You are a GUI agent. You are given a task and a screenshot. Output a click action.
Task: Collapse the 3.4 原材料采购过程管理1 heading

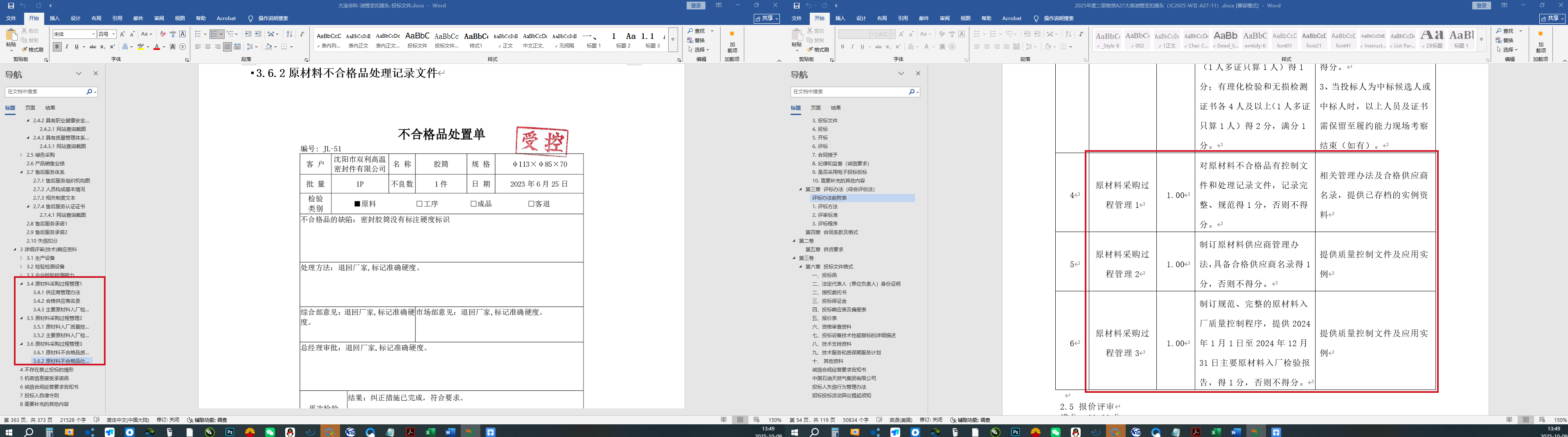(x=21, y=284)
